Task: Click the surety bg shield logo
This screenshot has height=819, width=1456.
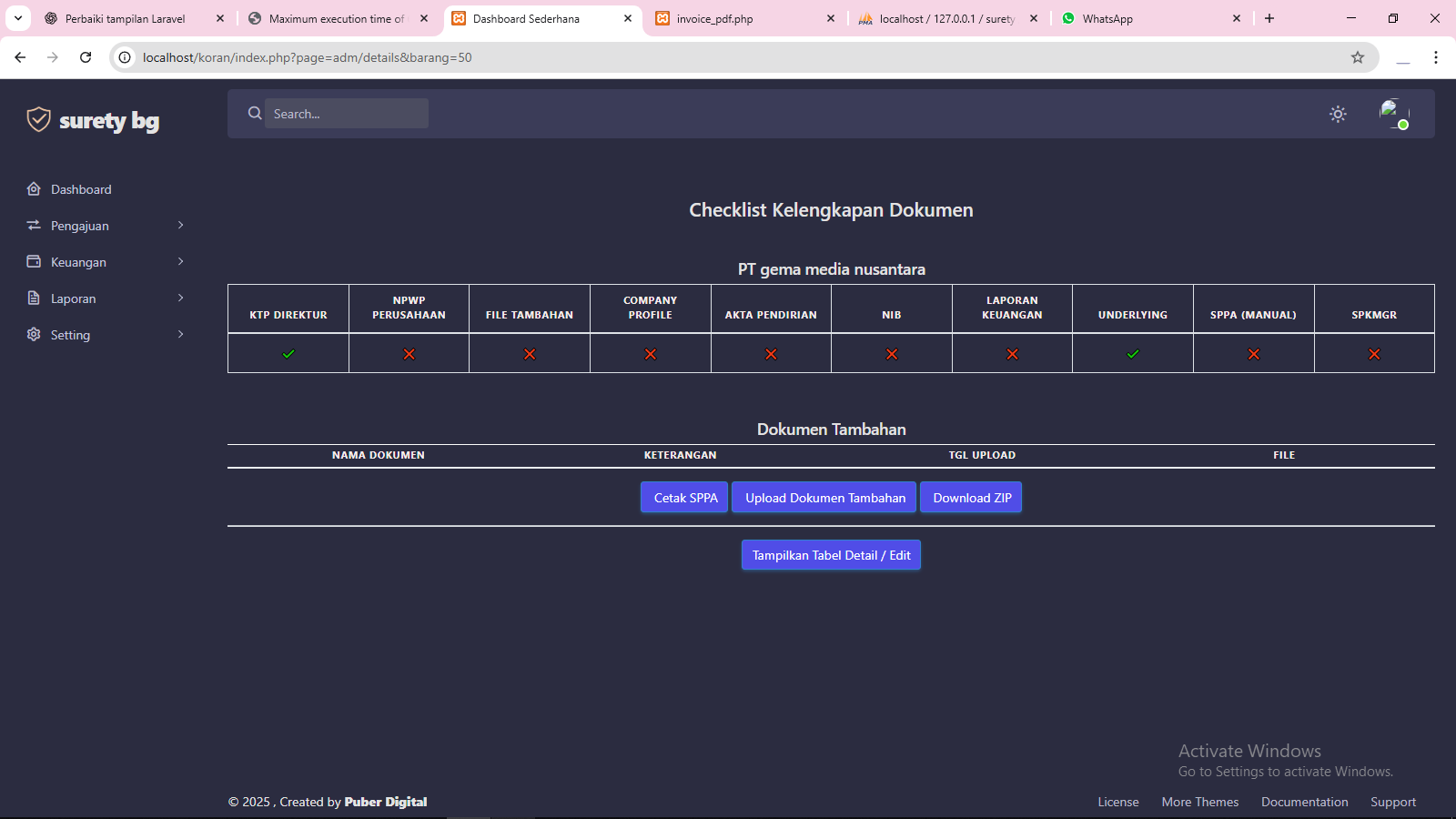Action: tap(38, 119)
